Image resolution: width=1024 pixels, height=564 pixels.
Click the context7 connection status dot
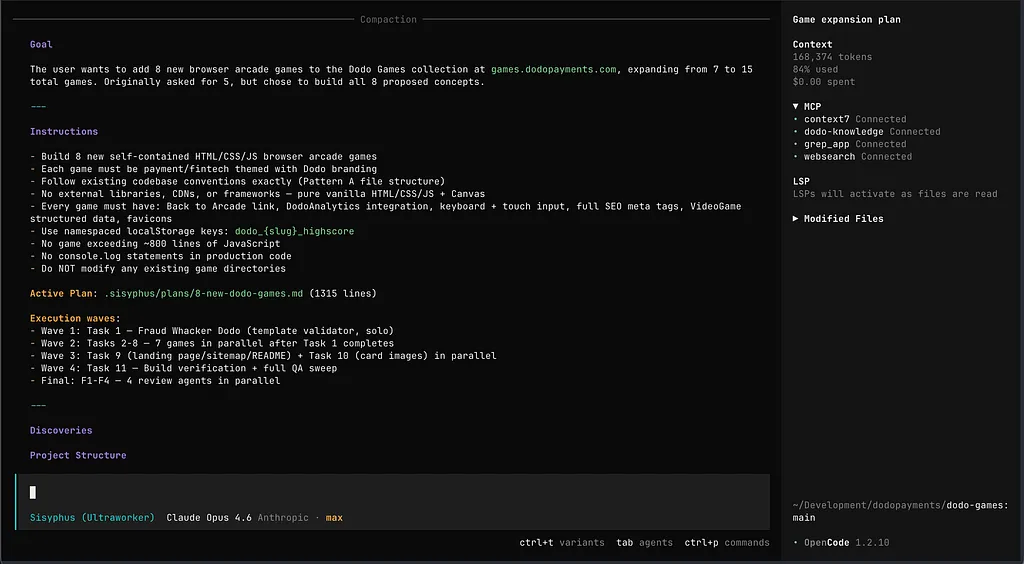[x=796, y=119]
